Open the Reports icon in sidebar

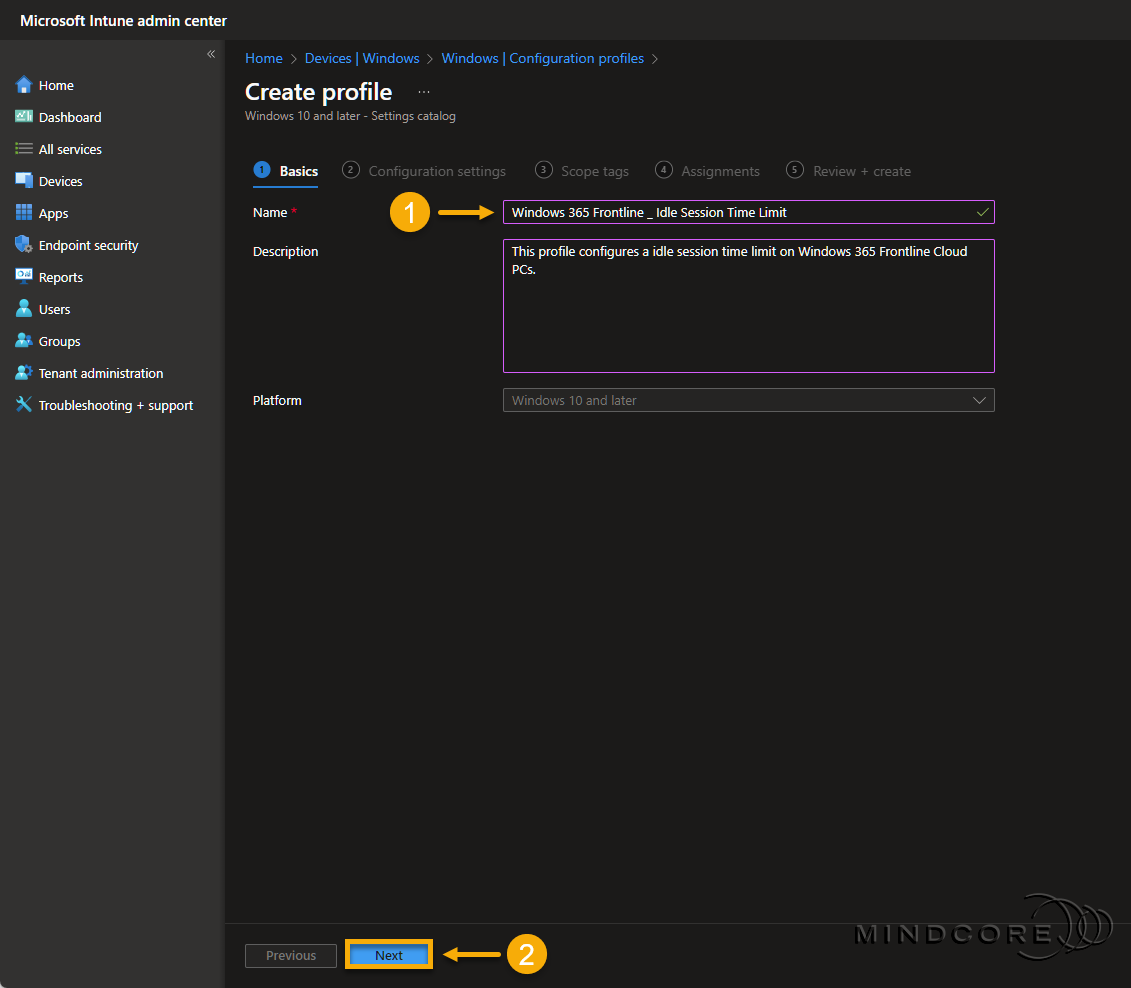tap(24, 277)
